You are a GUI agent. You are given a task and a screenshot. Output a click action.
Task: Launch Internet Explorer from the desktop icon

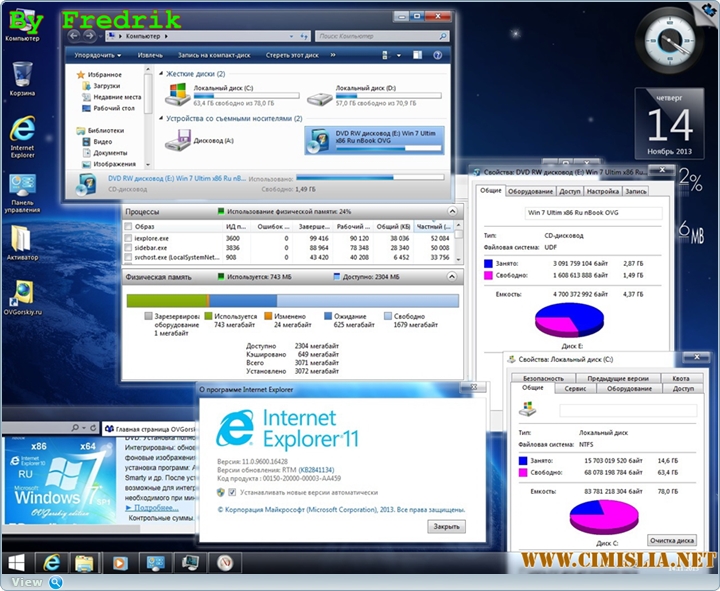point(22,132)
